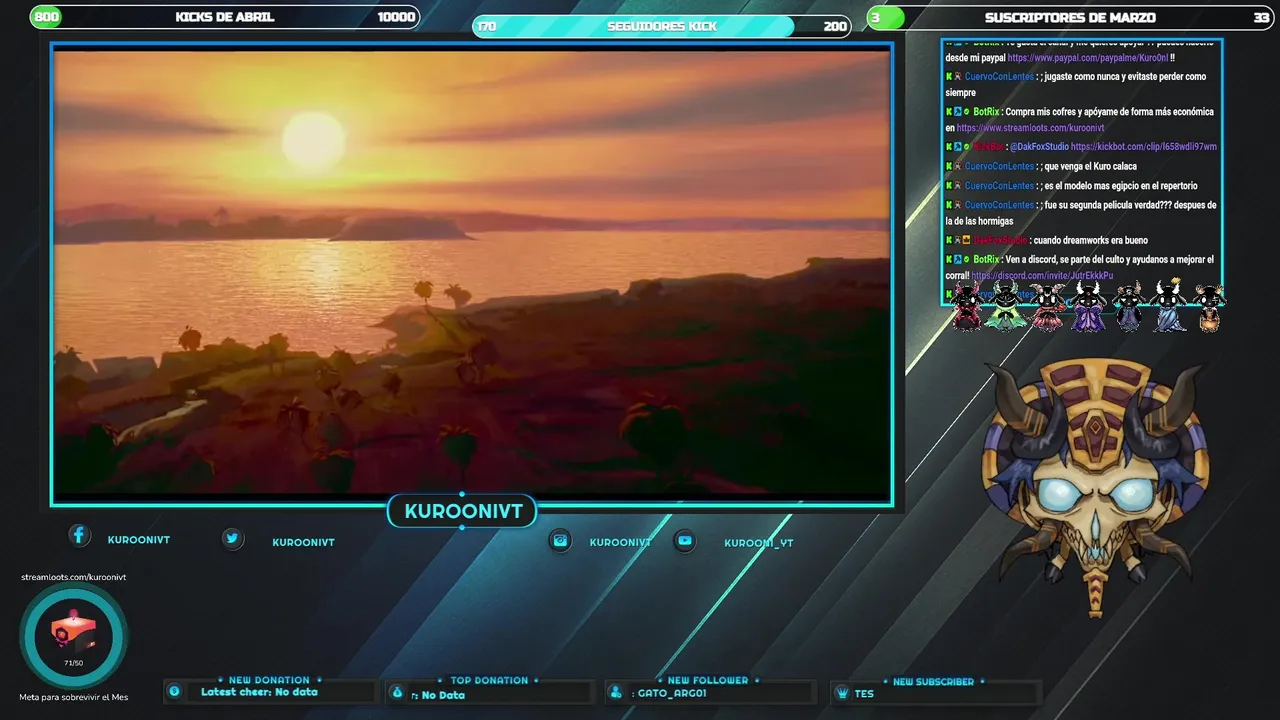Click the KickBot username in chat
This screenshot has width=1280, height=720.
pos(990,147)
